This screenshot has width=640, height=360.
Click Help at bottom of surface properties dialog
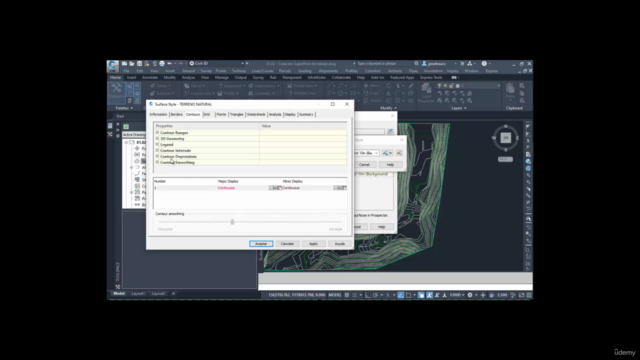click(x=381, y=227)
